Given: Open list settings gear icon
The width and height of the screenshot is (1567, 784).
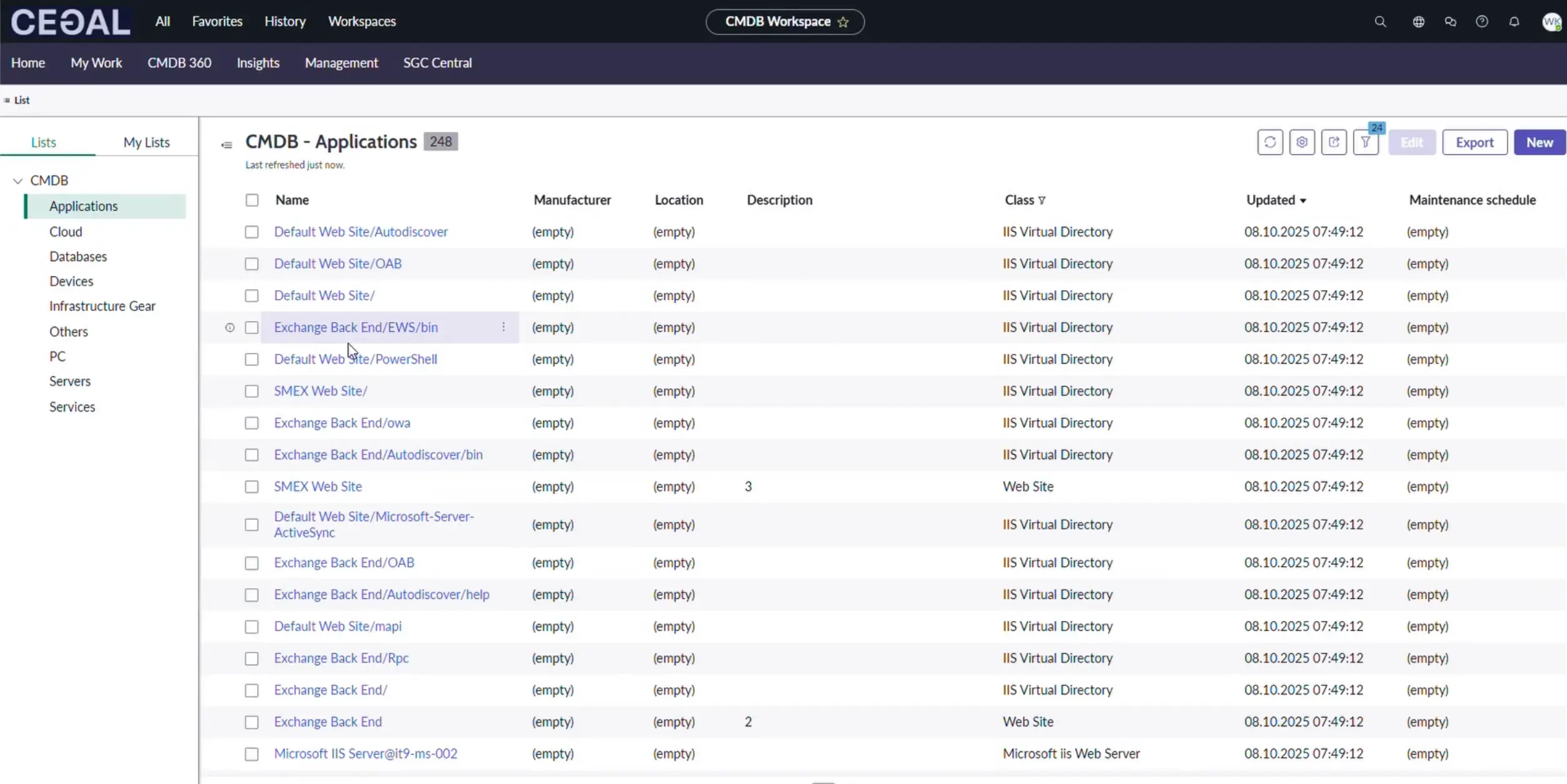Looking at the screenshot, I should (1302, 143).
